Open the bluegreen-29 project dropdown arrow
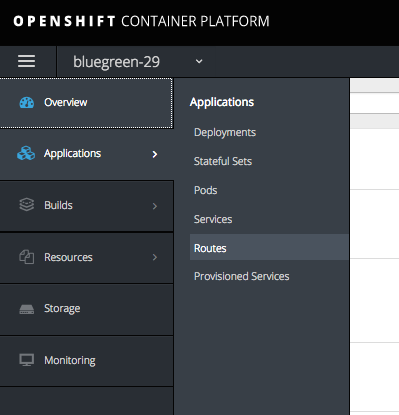Viewport: 399px width, 415px height. pos(199,61)
